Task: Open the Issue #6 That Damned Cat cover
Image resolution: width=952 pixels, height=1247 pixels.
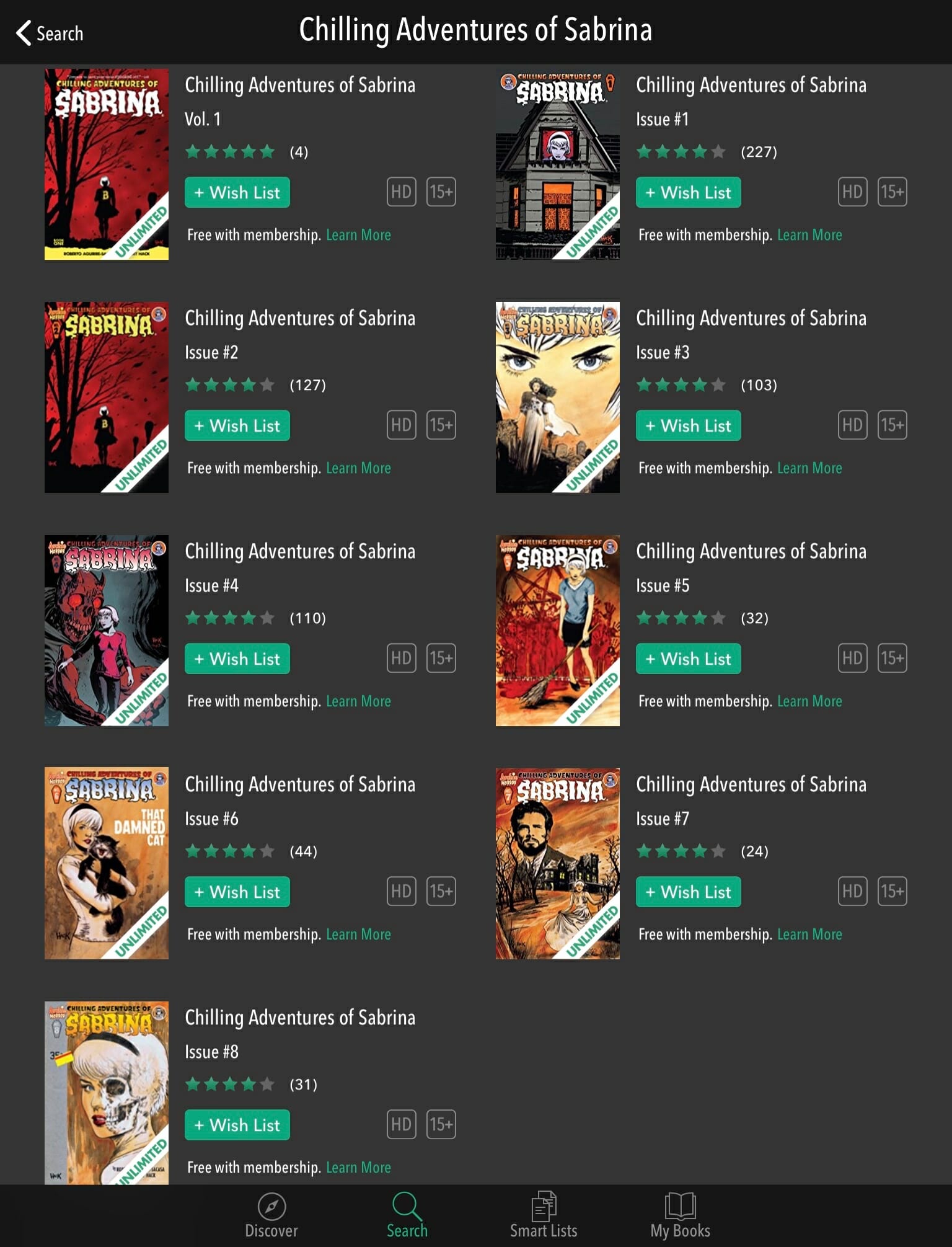Action: click(x=107, y=864)
